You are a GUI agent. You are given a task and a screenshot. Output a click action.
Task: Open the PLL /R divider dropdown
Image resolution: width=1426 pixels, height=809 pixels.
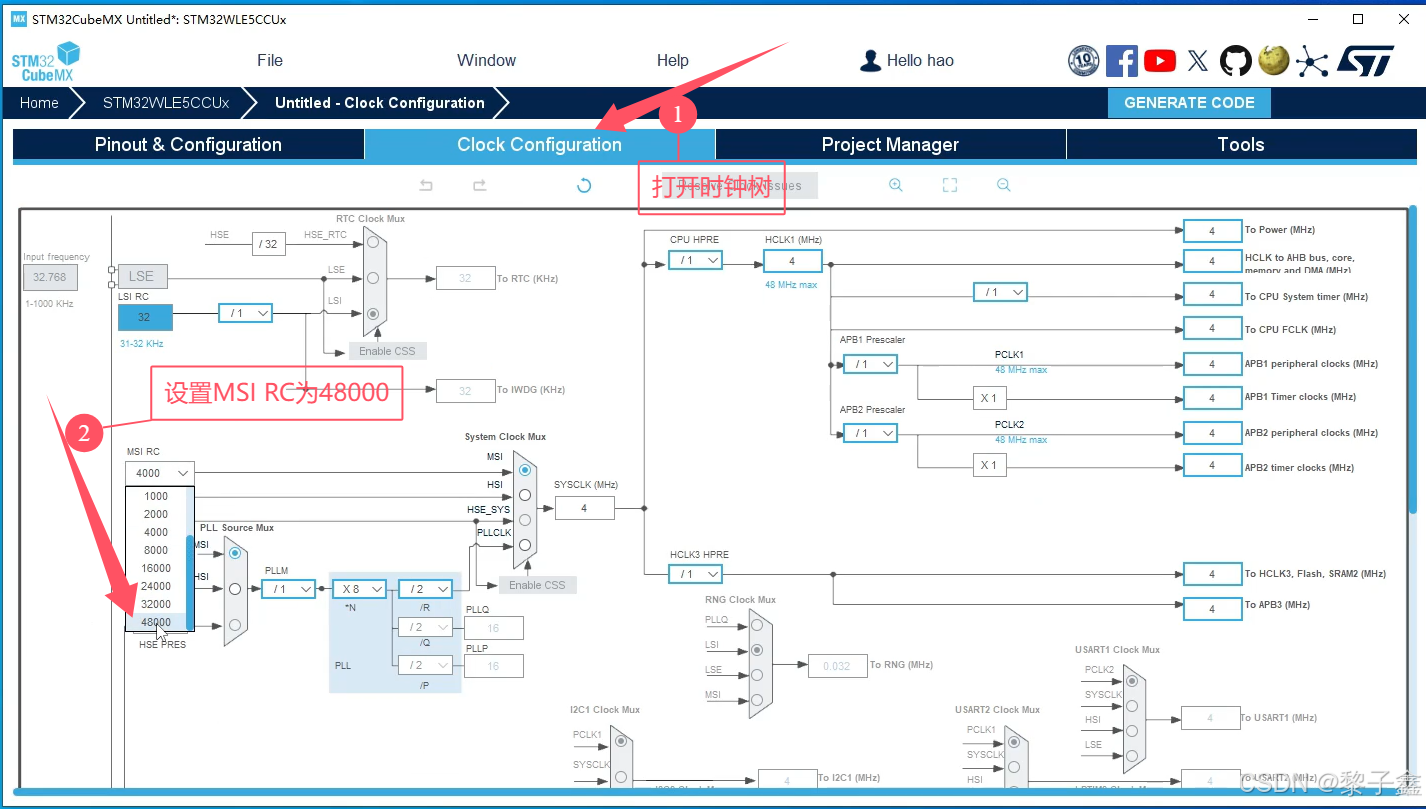click(426, 589)
